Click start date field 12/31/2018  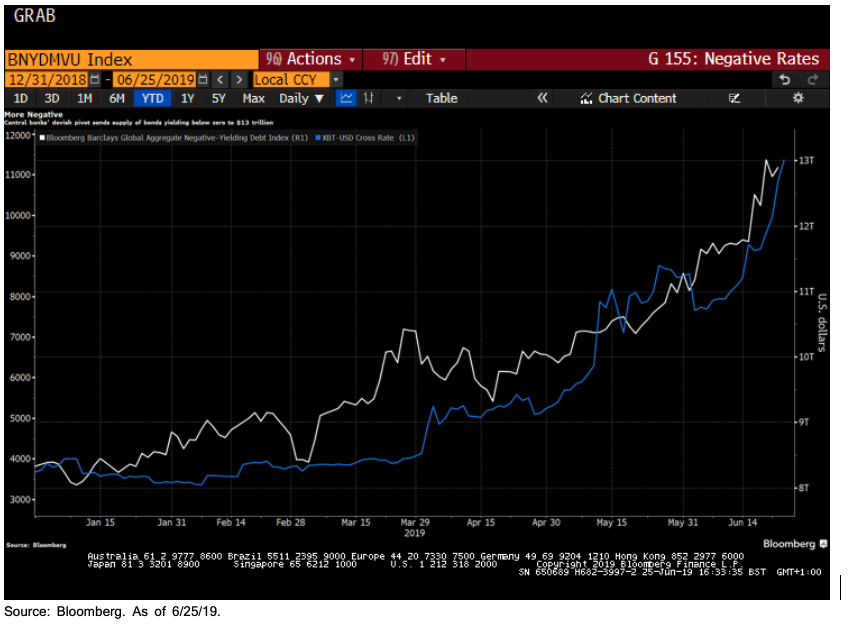48,79
